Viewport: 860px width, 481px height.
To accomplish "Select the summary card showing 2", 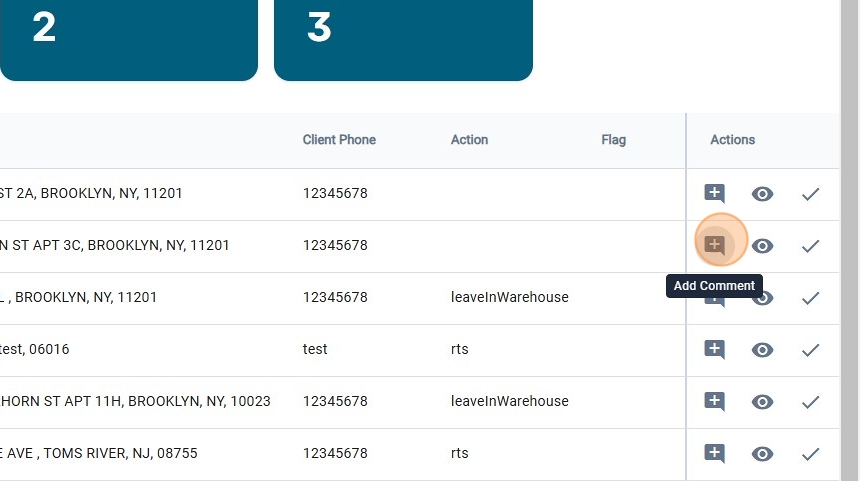I will pos(128,40).
